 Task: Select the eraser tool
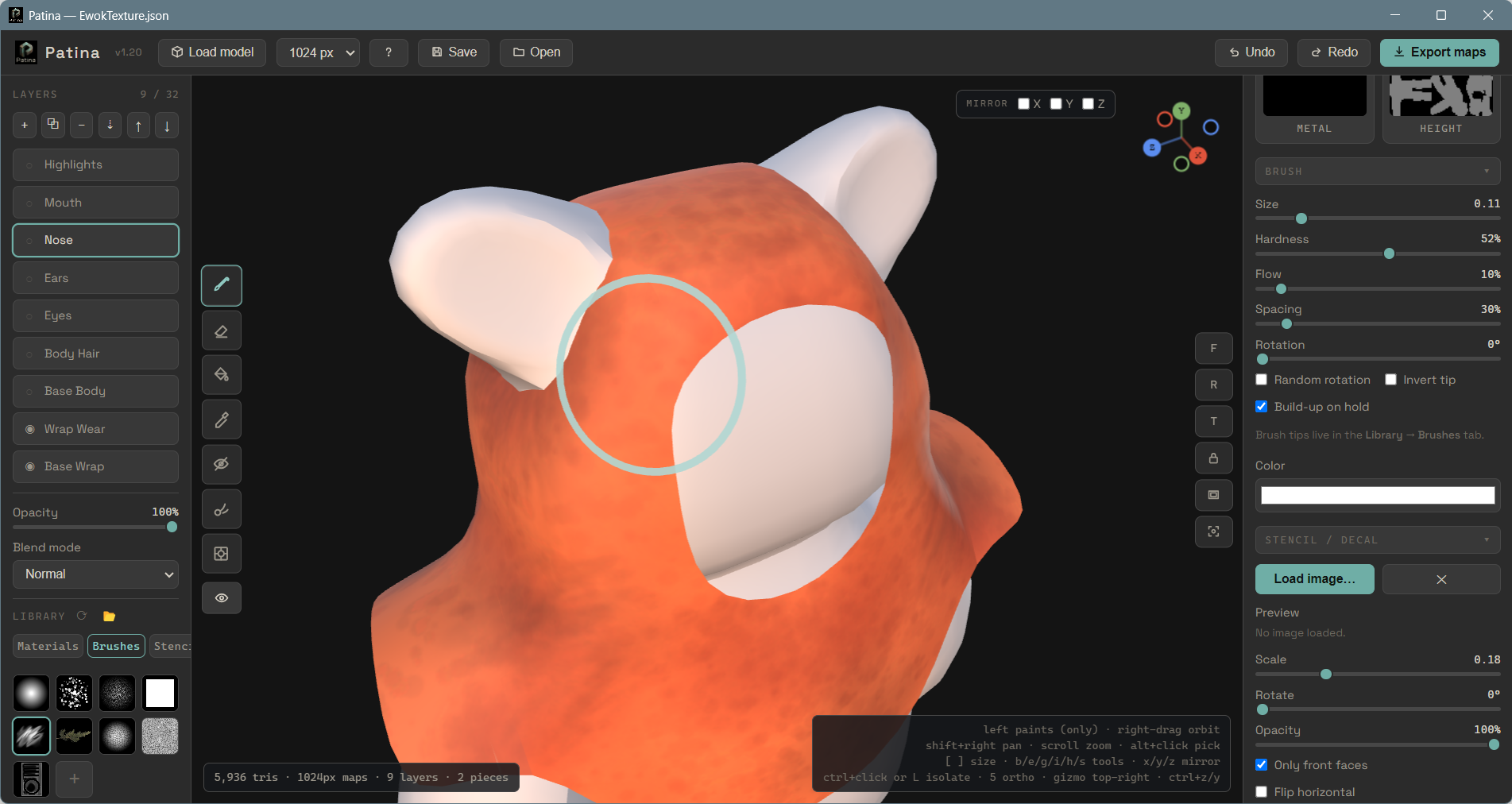[x=222, y=330]
